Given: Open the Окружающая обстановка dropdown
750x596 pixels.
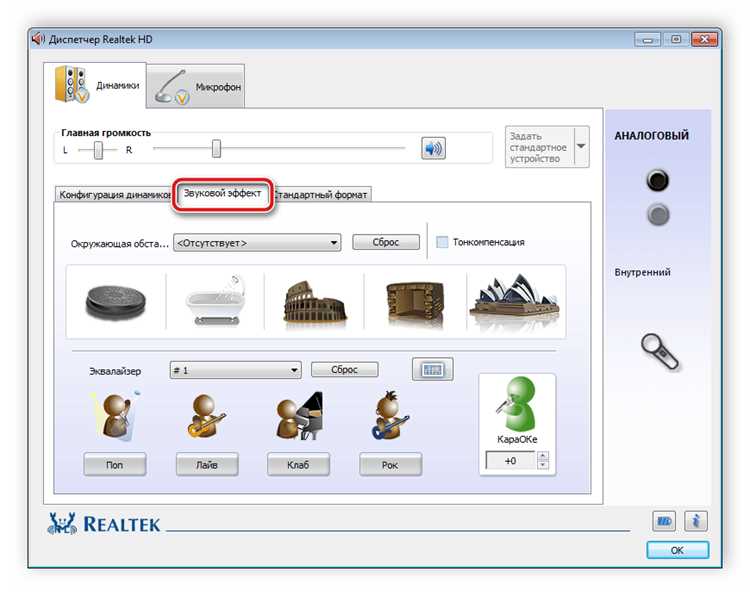Looking at the screenshot, I should tap(257, 243).
